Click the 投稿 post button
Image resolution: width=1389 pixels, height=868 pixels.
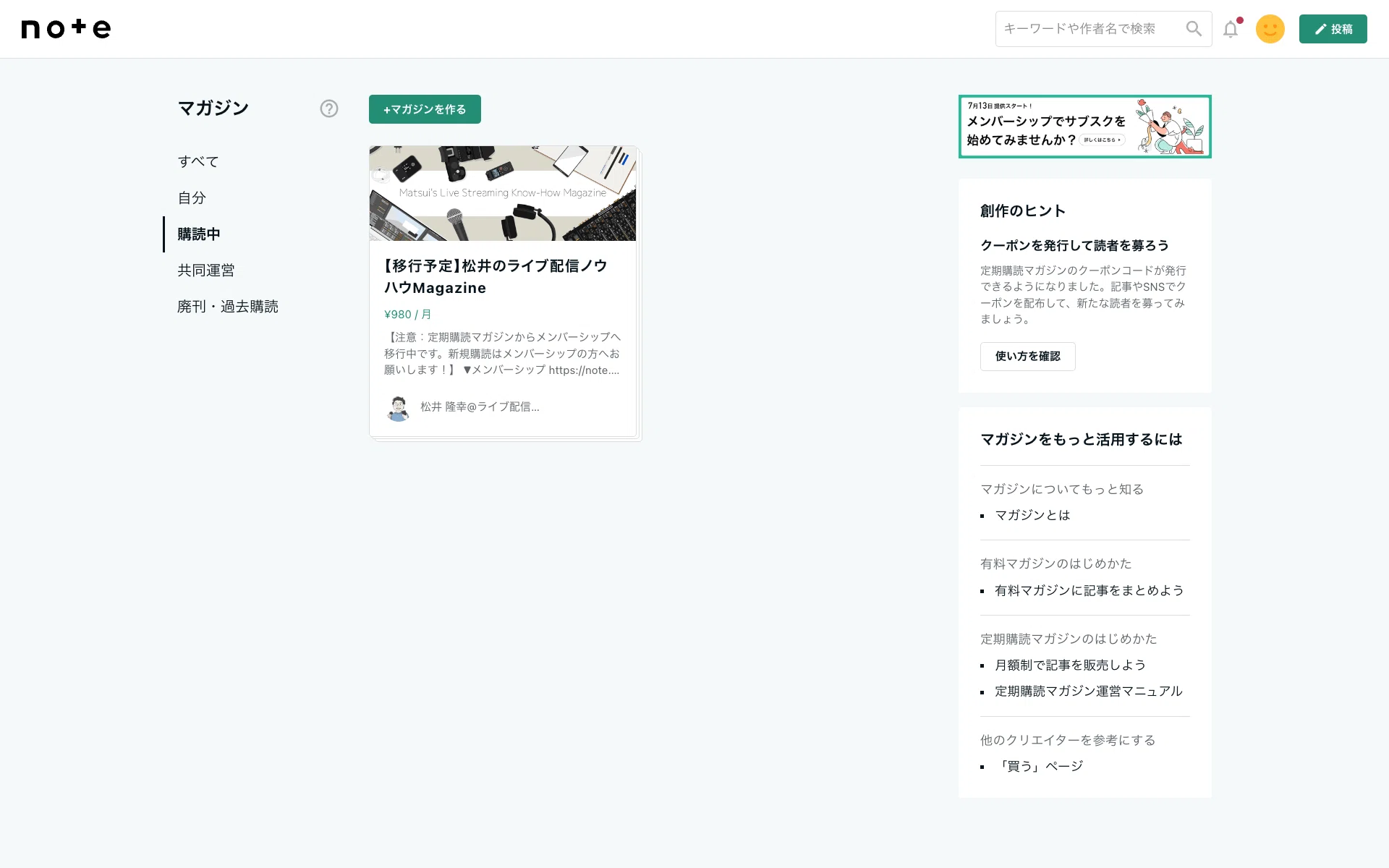click(x=1333, y=29)
